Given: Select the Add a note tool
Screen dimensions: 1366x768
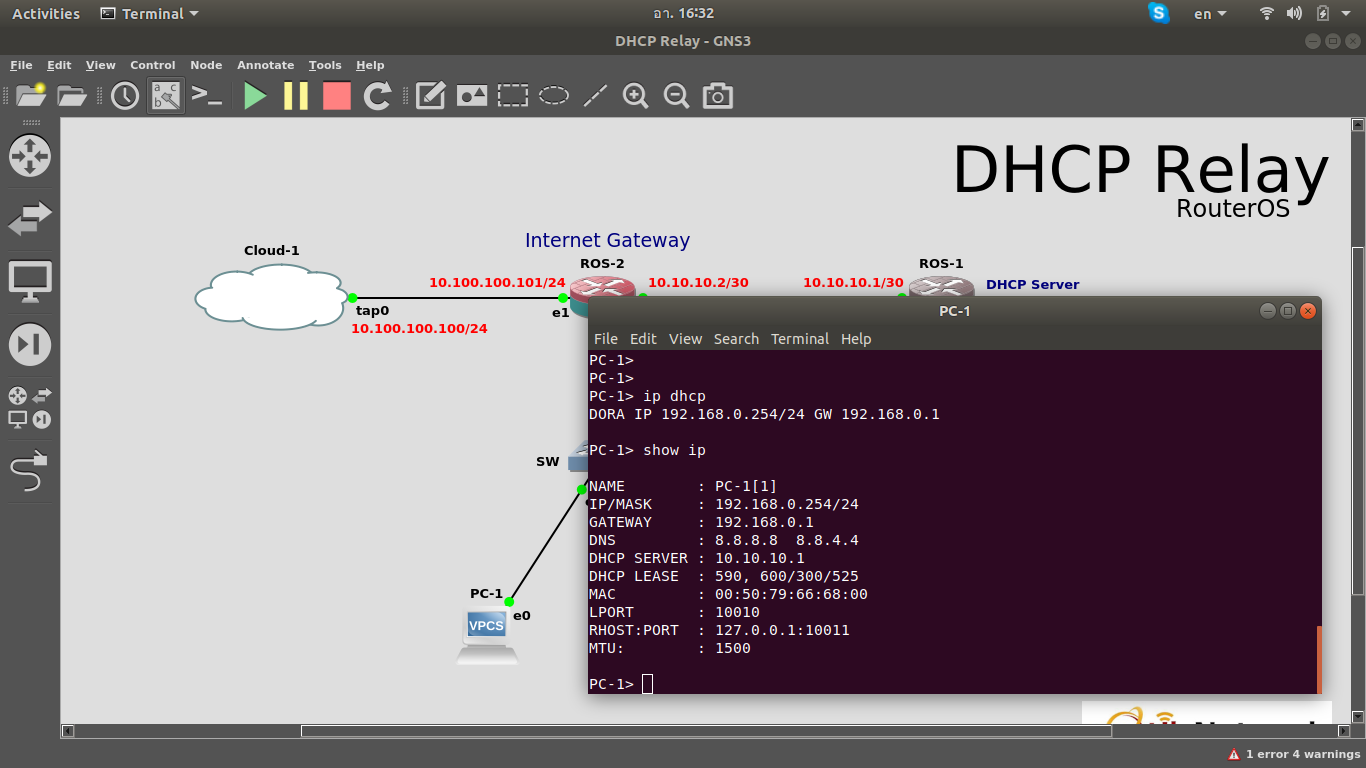Looking at the screenshot, I should click(x=430, y=96).
